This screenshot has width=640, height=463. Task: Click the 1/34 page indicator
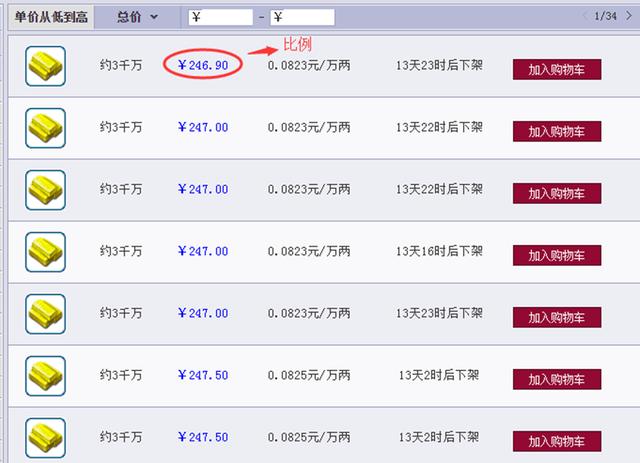click(x=607, y=16)
